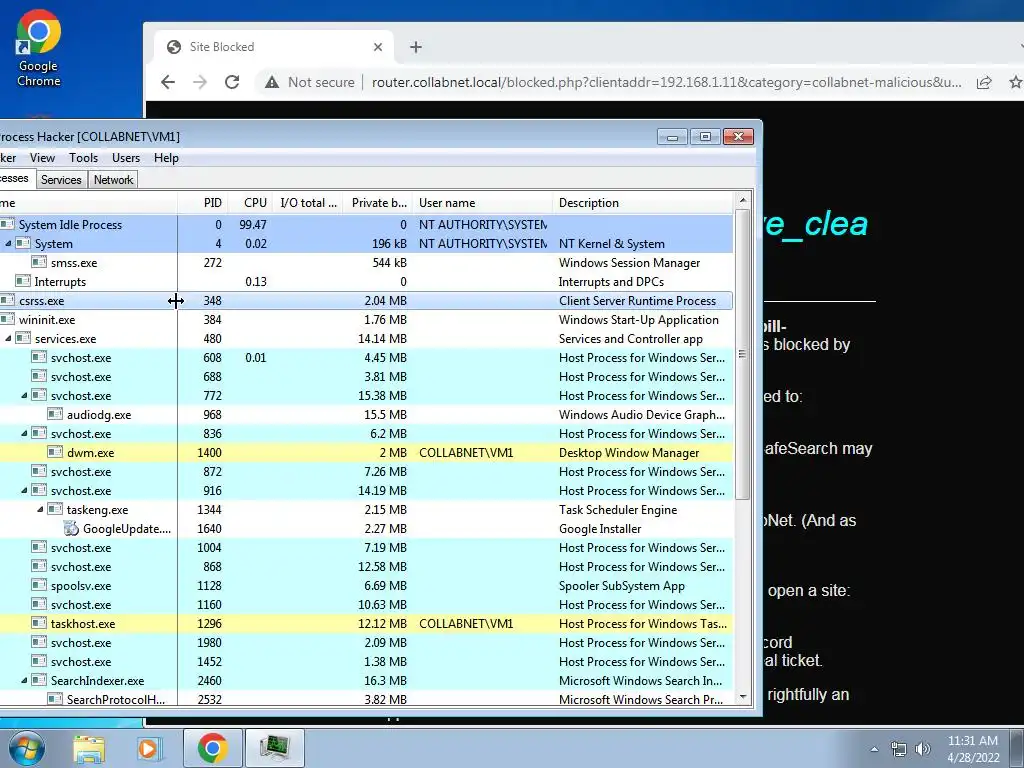The height and width of the screenshot is (768, 1024).
Task: Click the Not secure warning icon
Action: pyautogui.click(x=271, y=82)
